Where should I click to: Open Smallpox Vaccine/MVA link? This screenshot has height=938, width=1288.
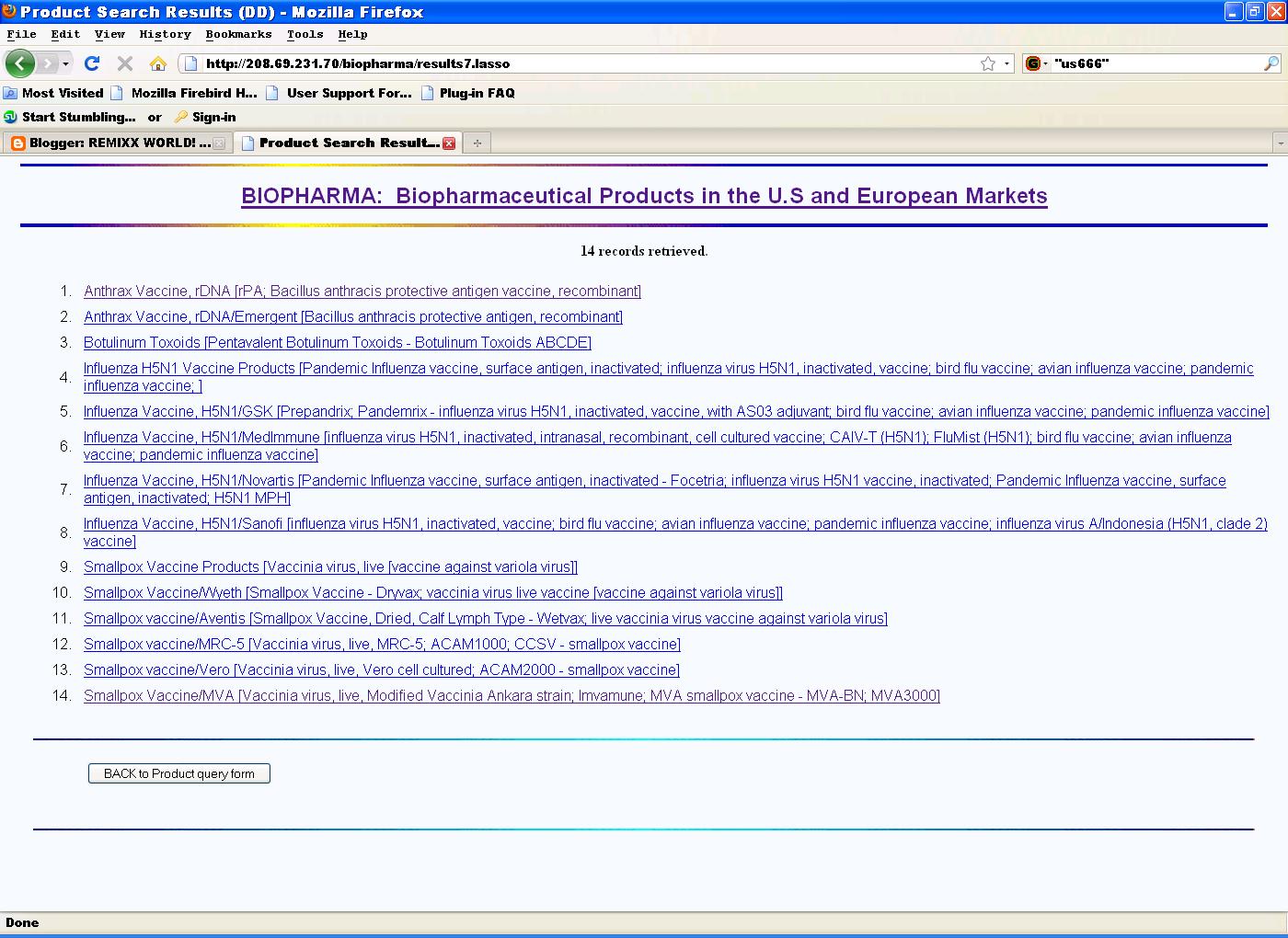coord(512,695)
